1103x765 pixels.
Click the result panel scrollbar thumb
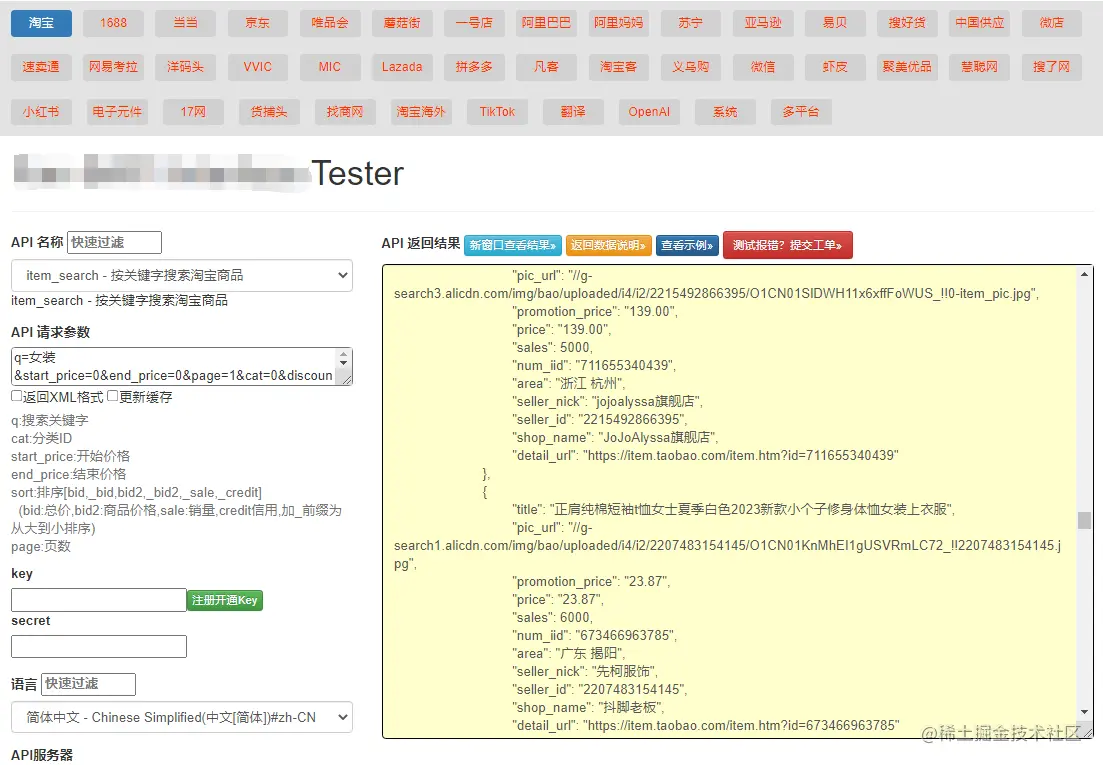pos(1084,520)
